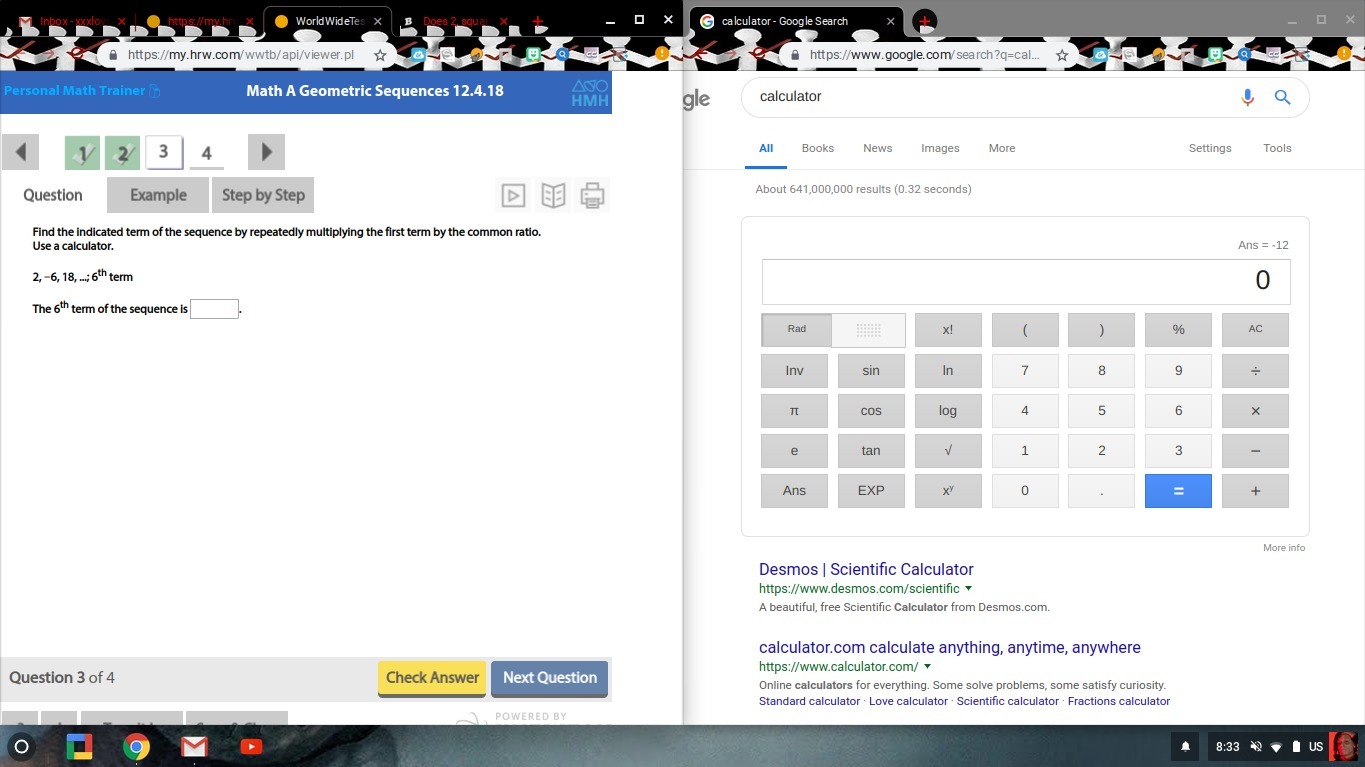Viewport: 1365px width, 767px height.
Task: Click the Personal Math Trainer mouse icon
Action: pos(155,91)
